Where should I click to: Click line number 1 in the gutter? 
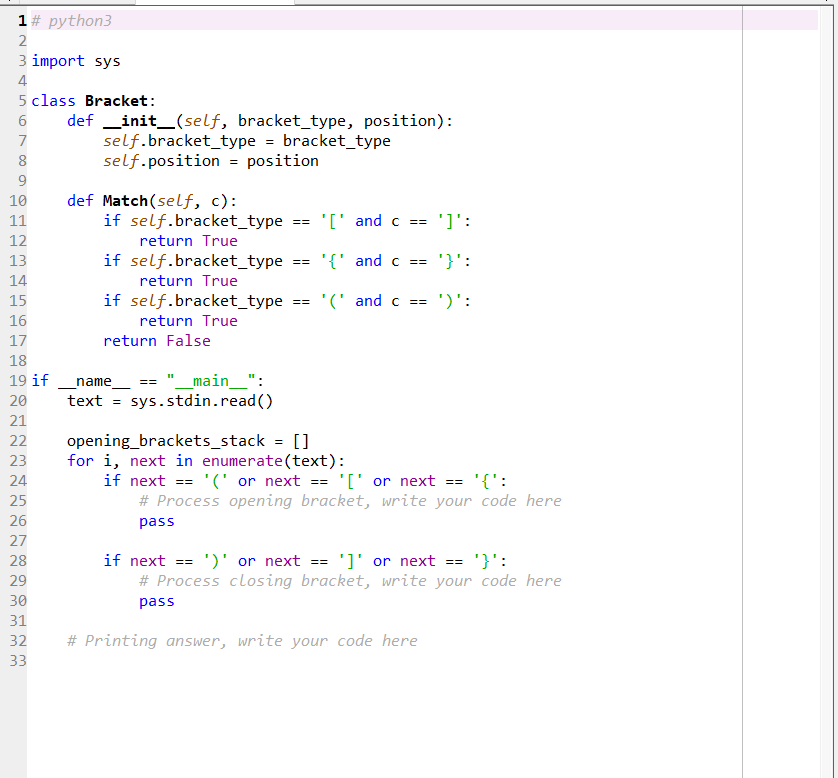point(20,20)
